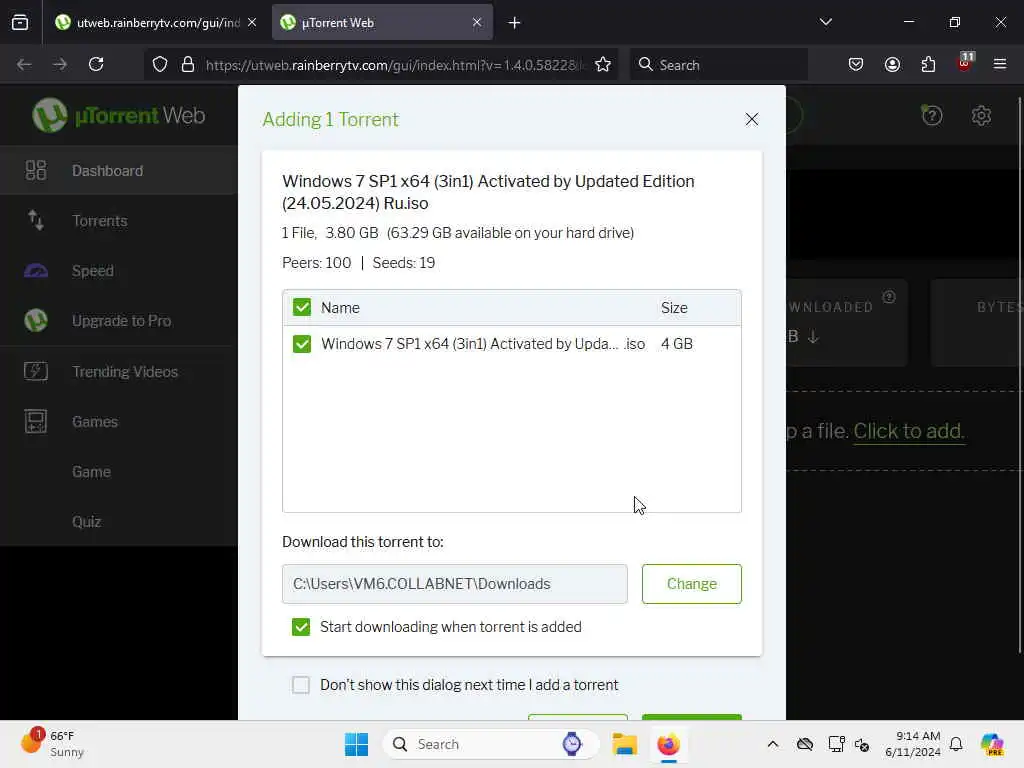The height and width of the screenshot is (768, 1024).
Task: Click the Seeds: 19 text
Action: point(404,263)
